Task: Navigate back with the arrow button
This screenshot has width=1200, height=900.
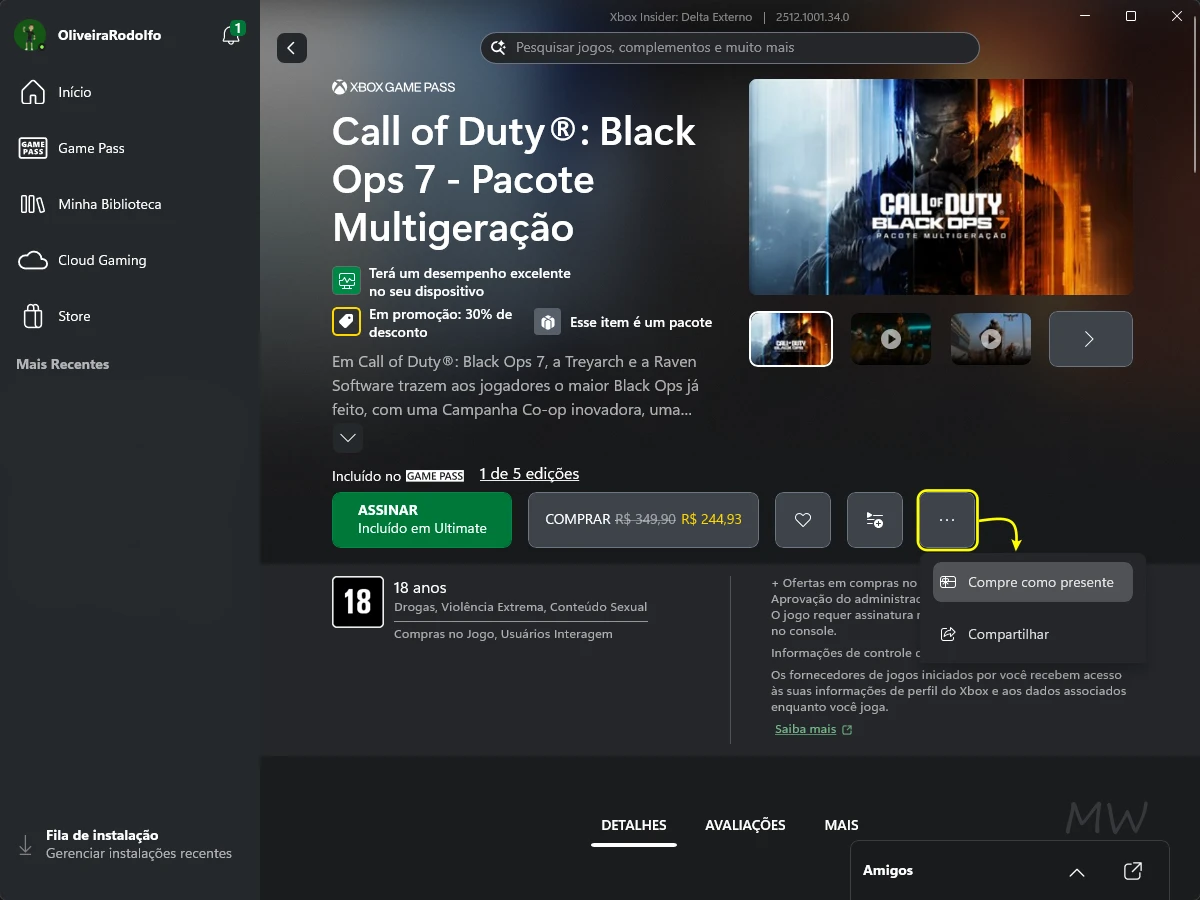Action: [x=291, y=48]
